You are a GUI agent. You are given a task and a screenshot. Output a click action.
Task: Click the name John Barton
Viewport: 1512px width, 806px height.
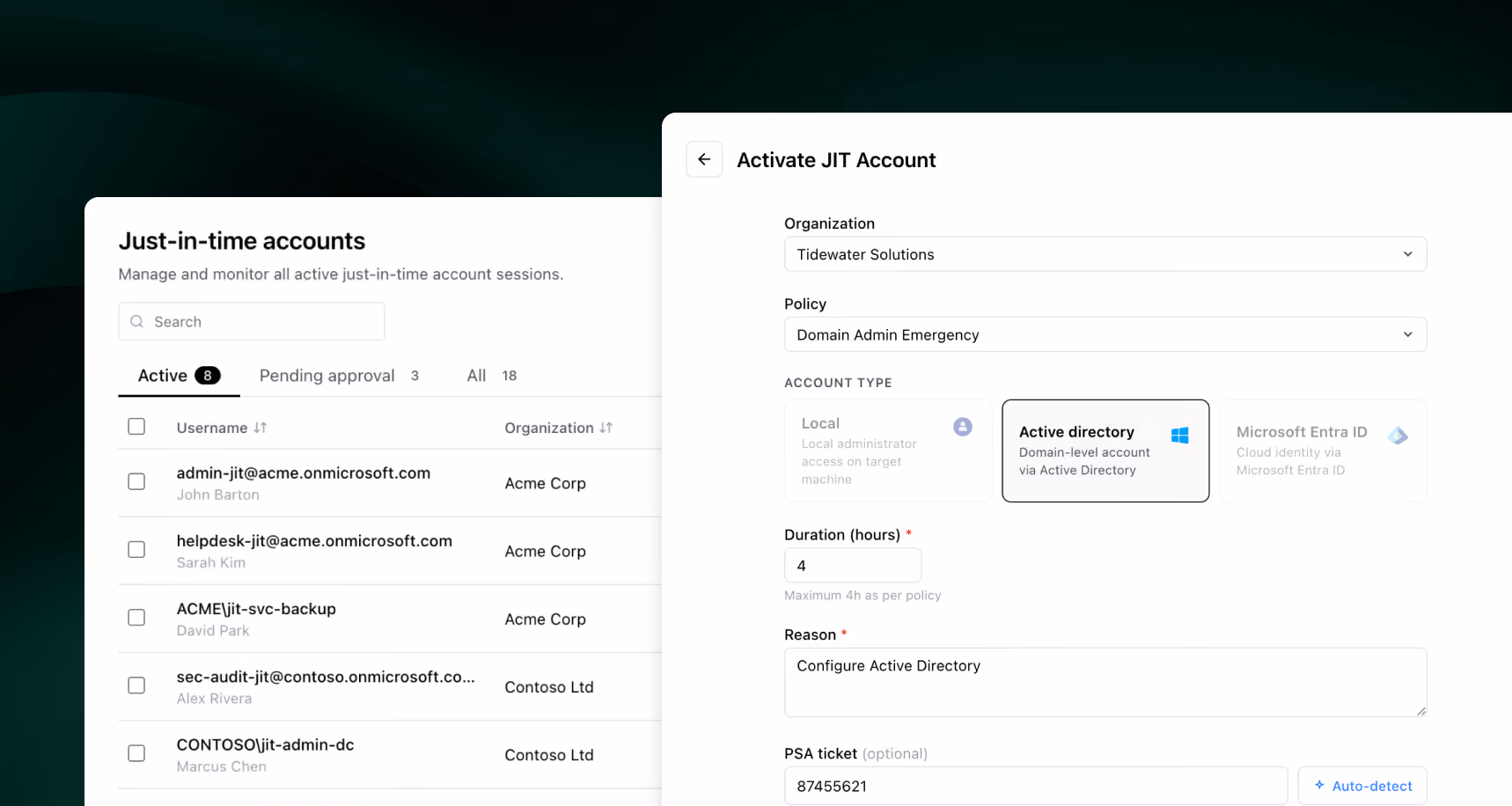point(218,495)
